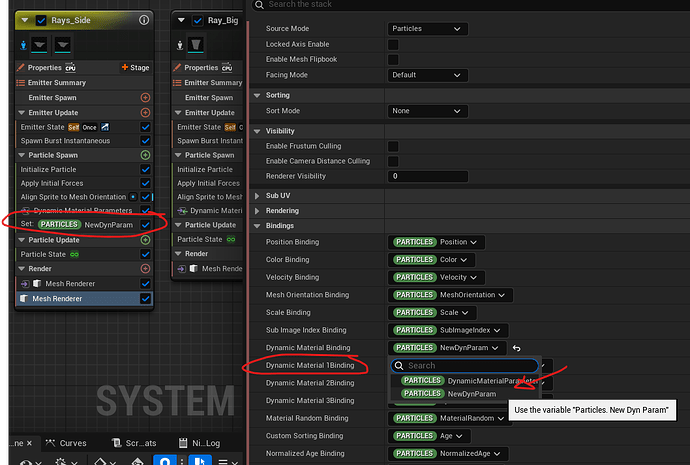This screenshot has width=690, height=465.
Task: Click green plus beside Particle Spawn
Action: pos(145,156)
